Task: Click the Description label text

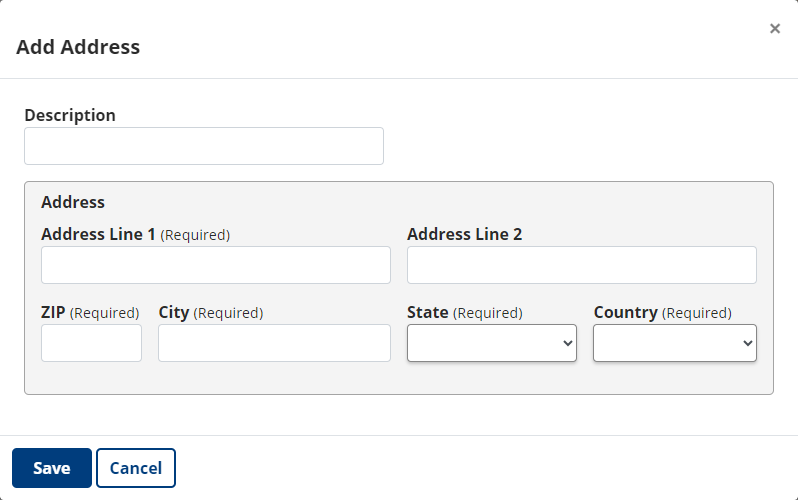Action: [x=70, y=115]
